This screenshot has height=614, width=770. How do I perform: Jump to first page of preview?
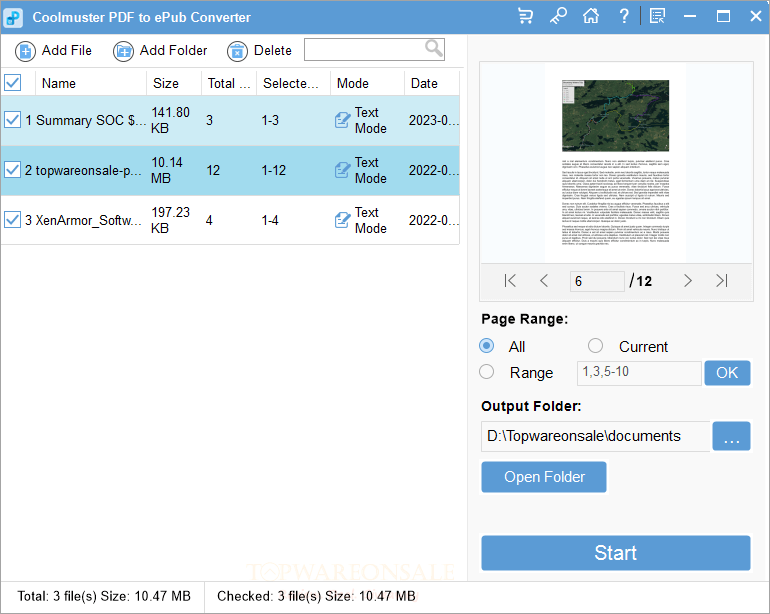[x=510, y=281]
